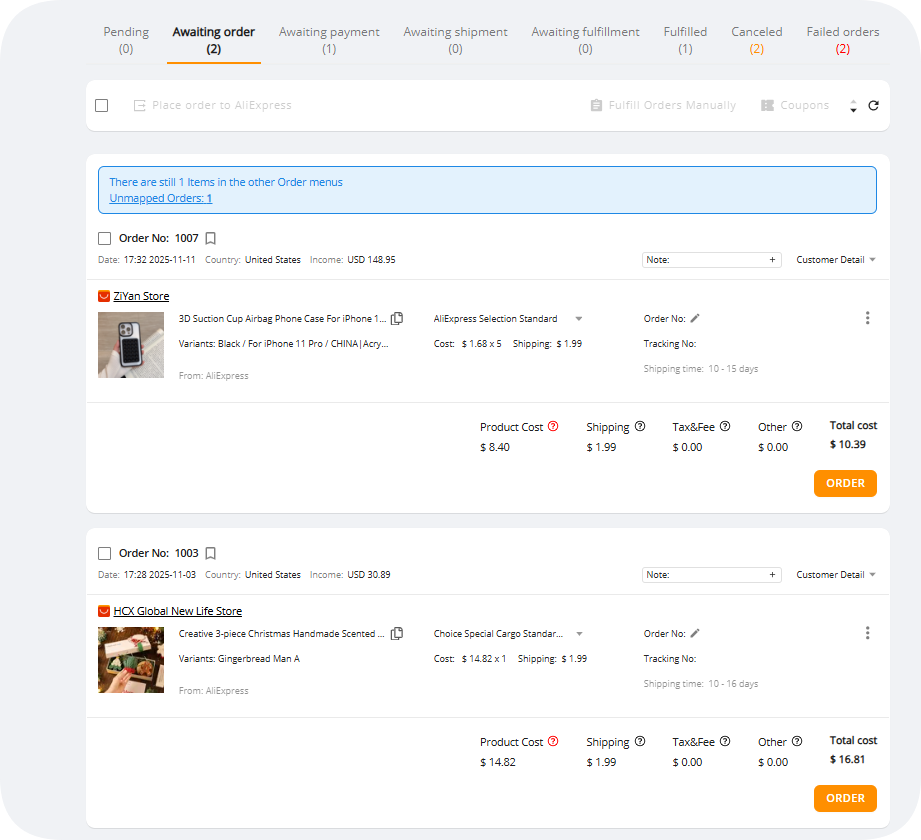Viewport: 921px width, 840px height.
Task: Click the refresh icon in the toolbar
Action: pyautogui.click(x=873, y=106)
